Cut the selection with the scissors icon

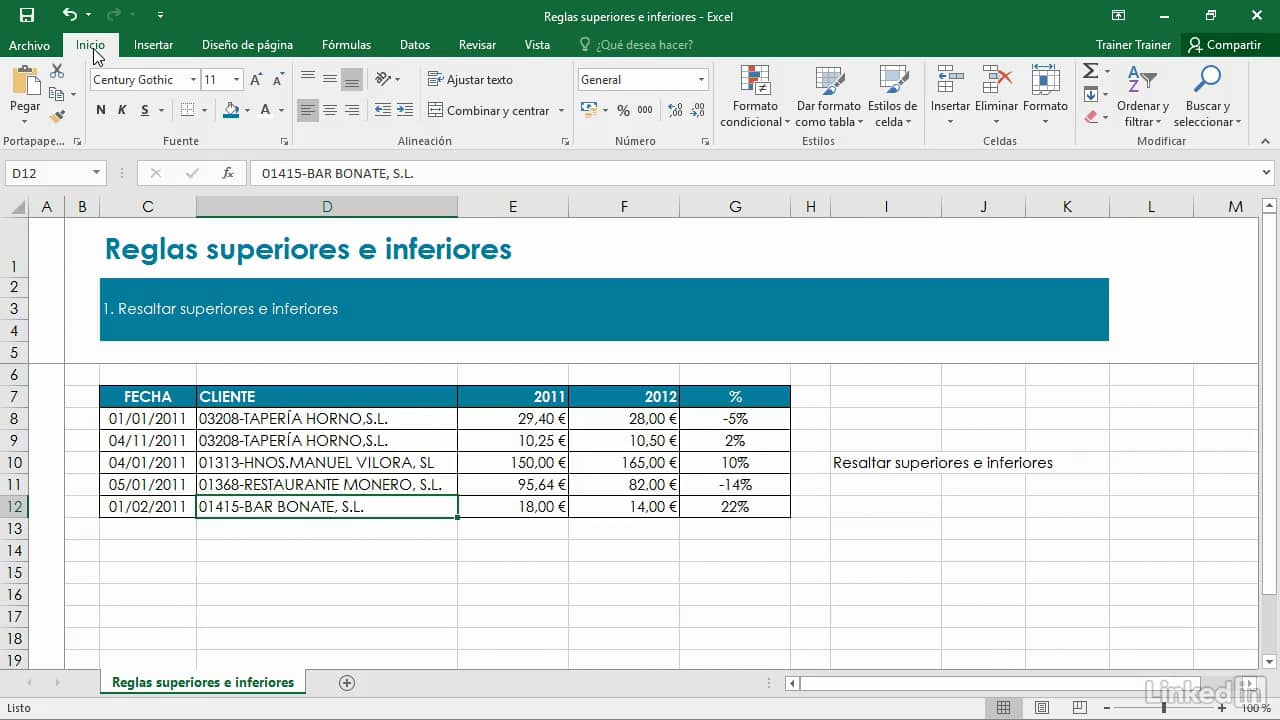coord(57,72)
